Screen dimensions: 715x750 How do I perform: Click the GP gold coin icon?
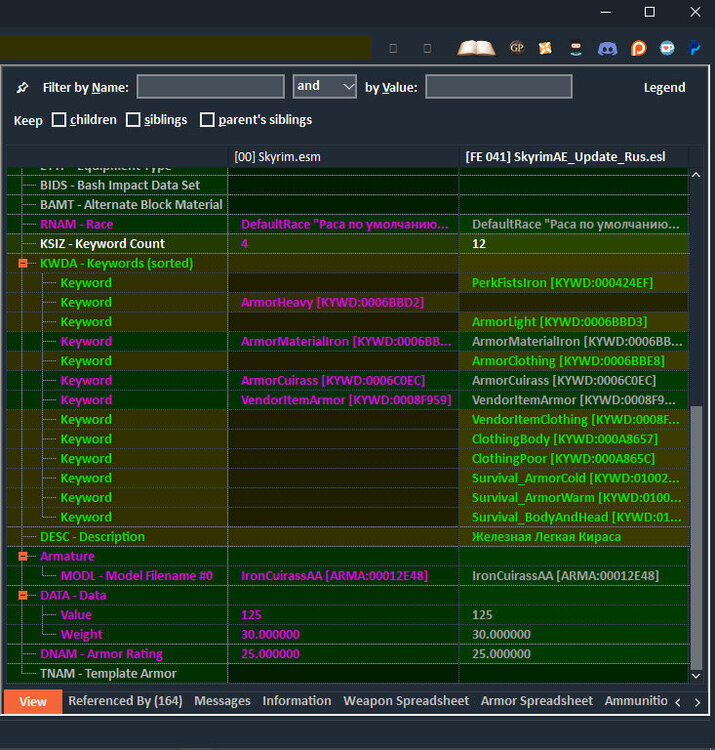pyautogui.click(x=517, y=48)
